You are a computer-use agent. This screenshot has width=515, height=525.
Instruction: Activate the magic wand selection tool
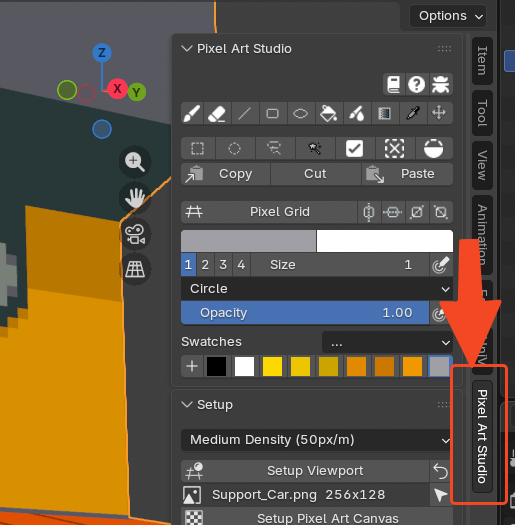point(315,148)
